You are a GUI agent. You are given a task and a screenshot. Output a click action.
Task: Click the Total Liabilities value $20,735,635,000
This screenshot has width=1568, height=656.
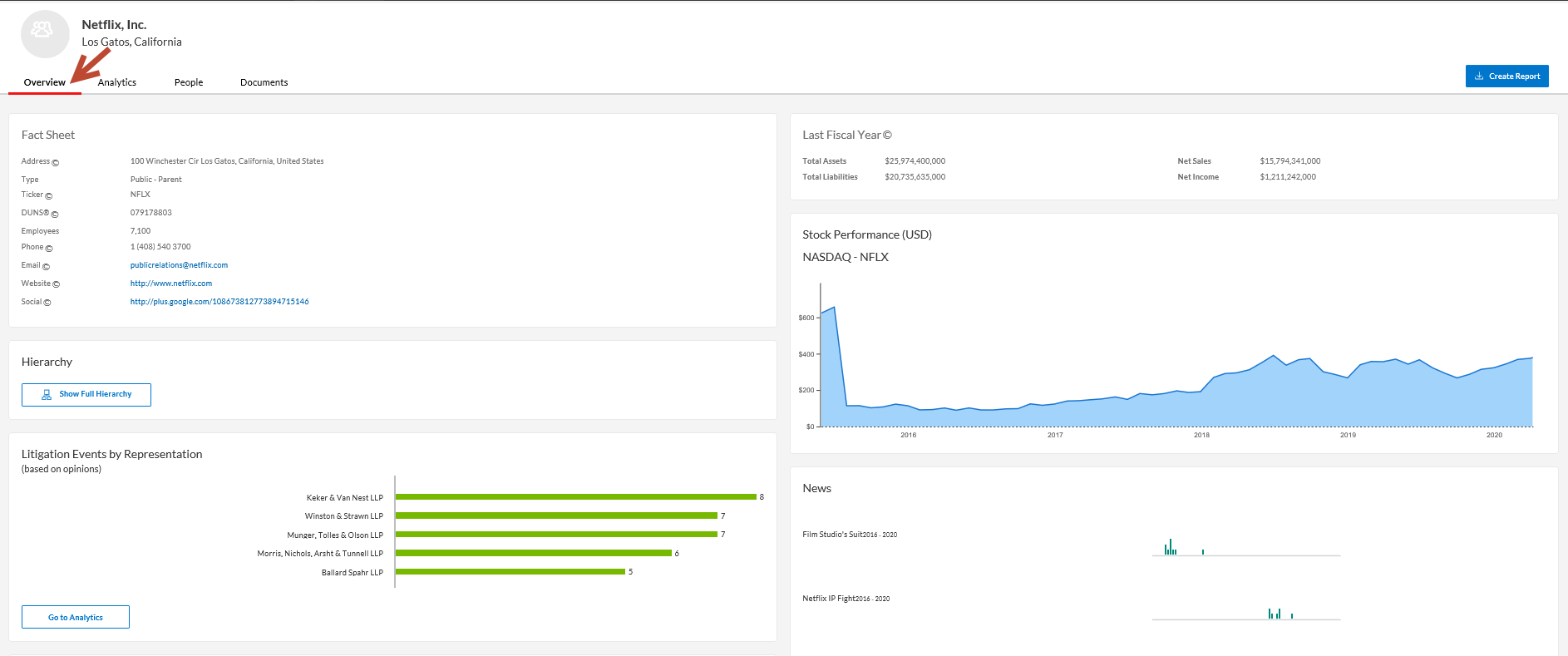tap(915, 177)
